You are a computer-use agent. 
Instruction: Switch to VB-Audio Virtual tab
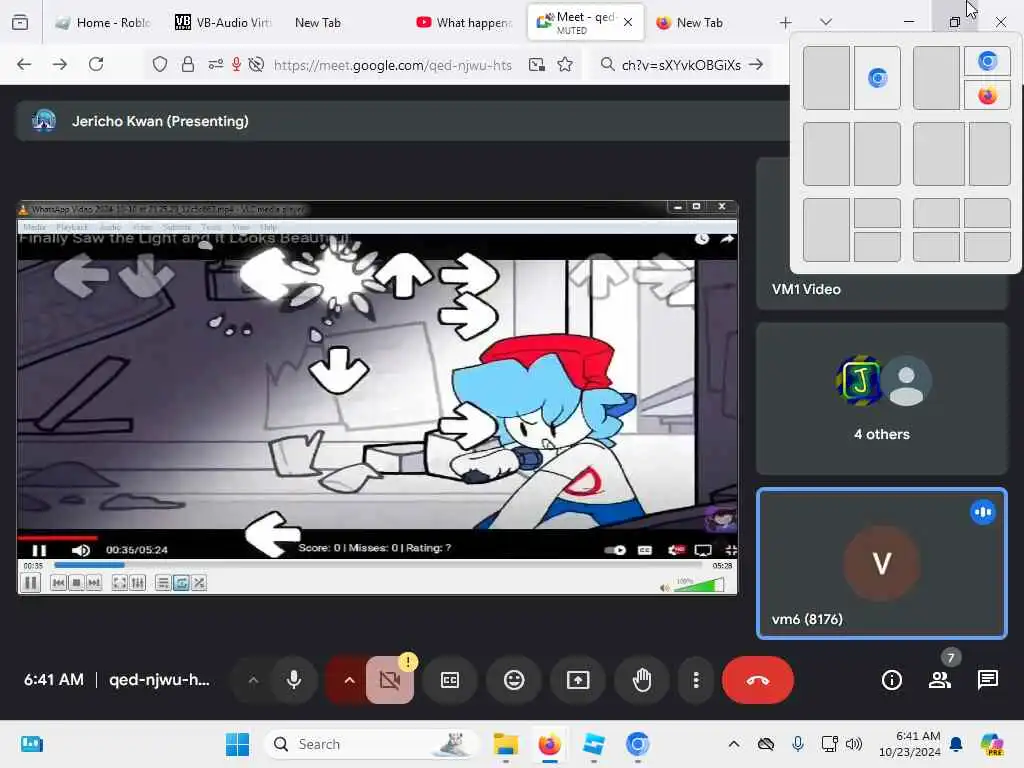tap(223, 23)
